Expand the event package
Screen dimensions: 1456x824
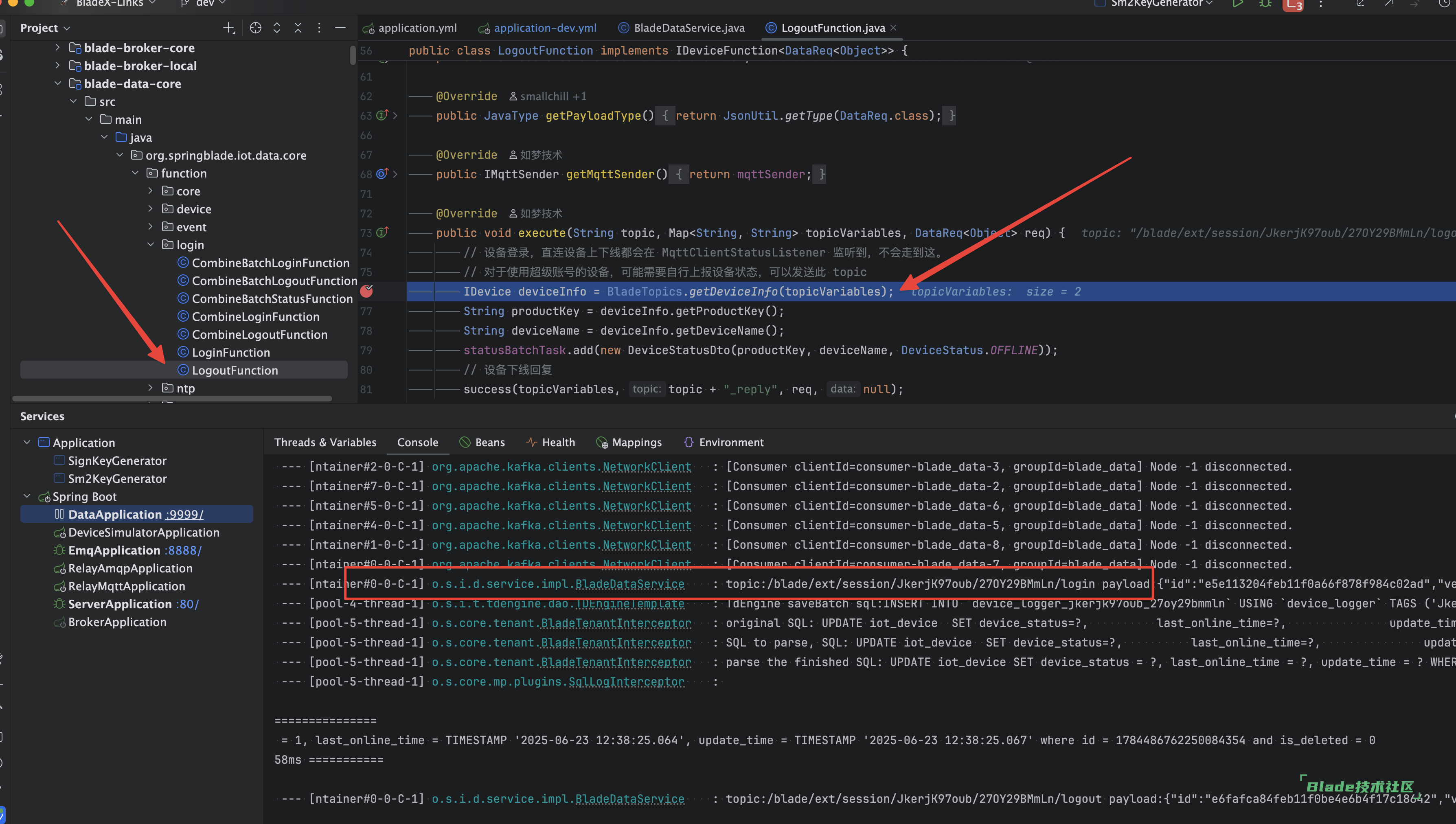(150, 227)
